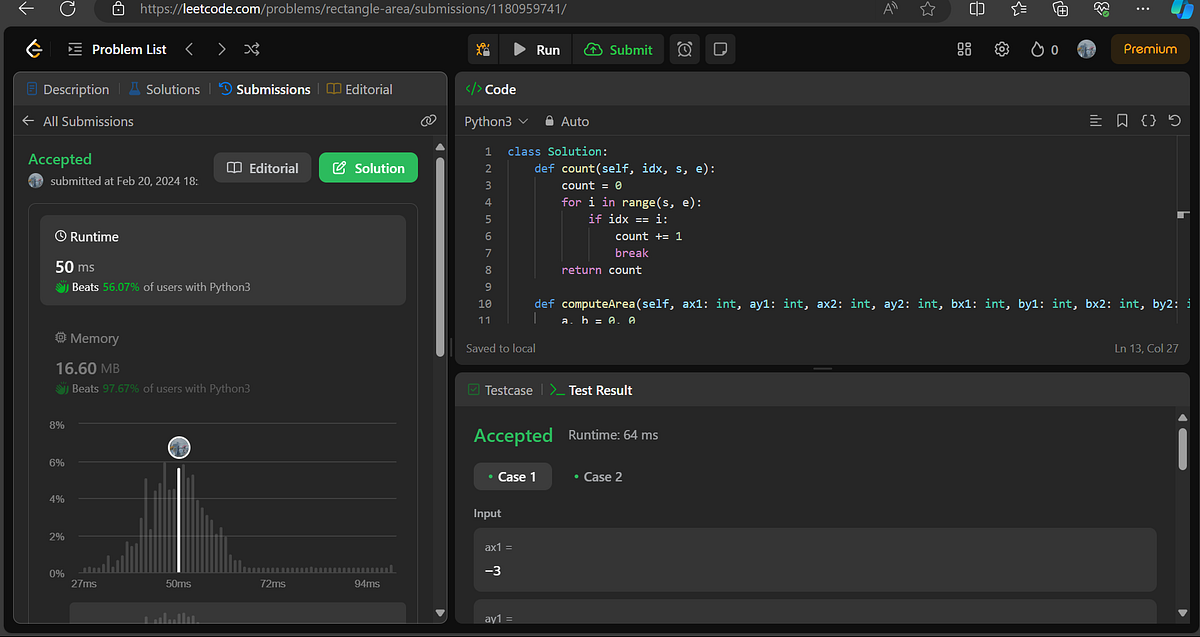Go to next problem arrow

[x=221, y=49]
